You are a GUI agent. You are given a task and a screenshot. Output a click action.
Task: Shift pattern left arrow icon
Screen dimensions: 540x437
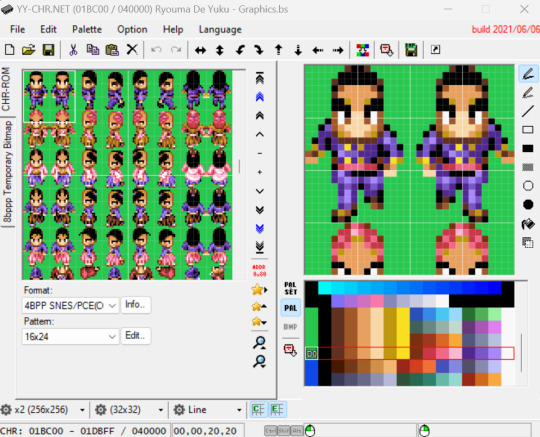click(x=318, y=50)
